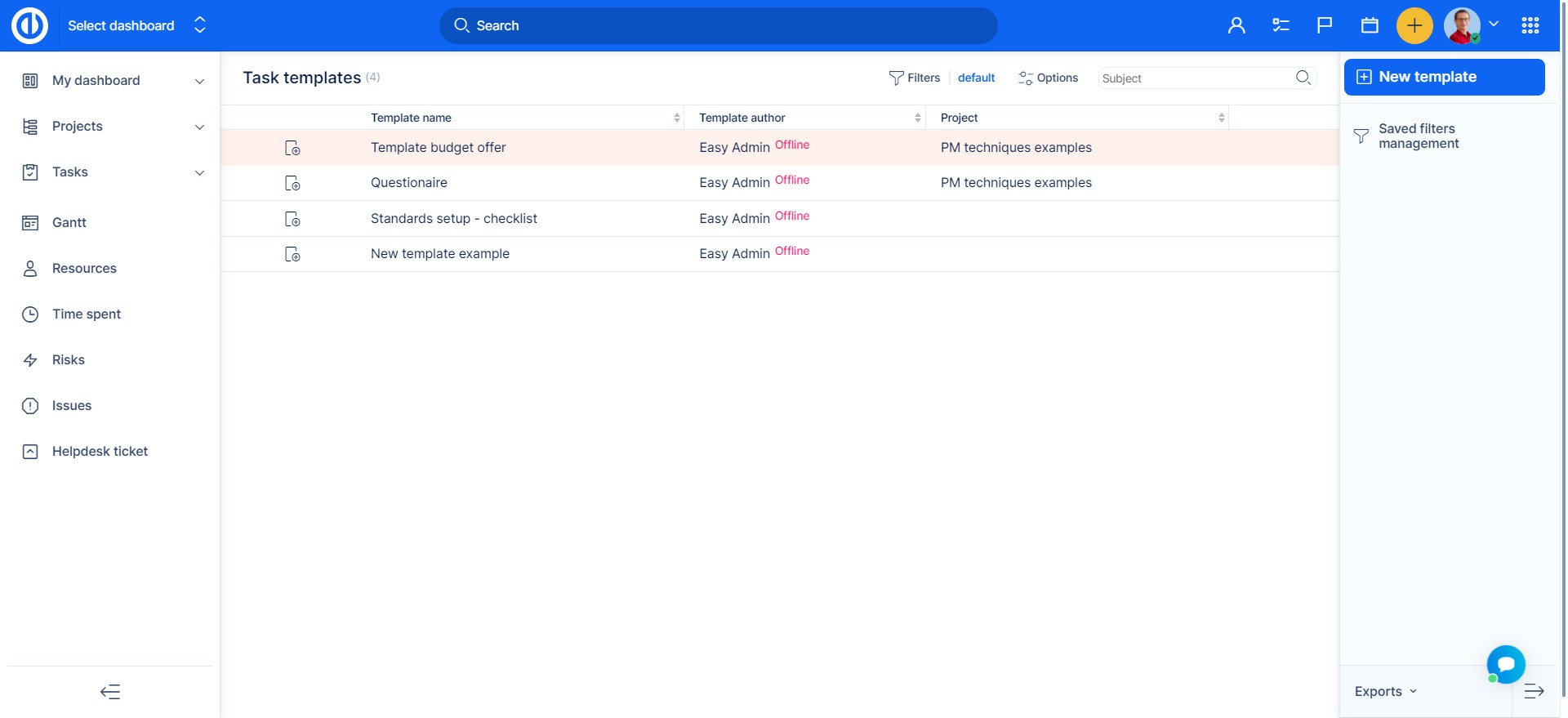Click the Easy Project logo icon
The image size is (1568, 718).
(29, 26)
